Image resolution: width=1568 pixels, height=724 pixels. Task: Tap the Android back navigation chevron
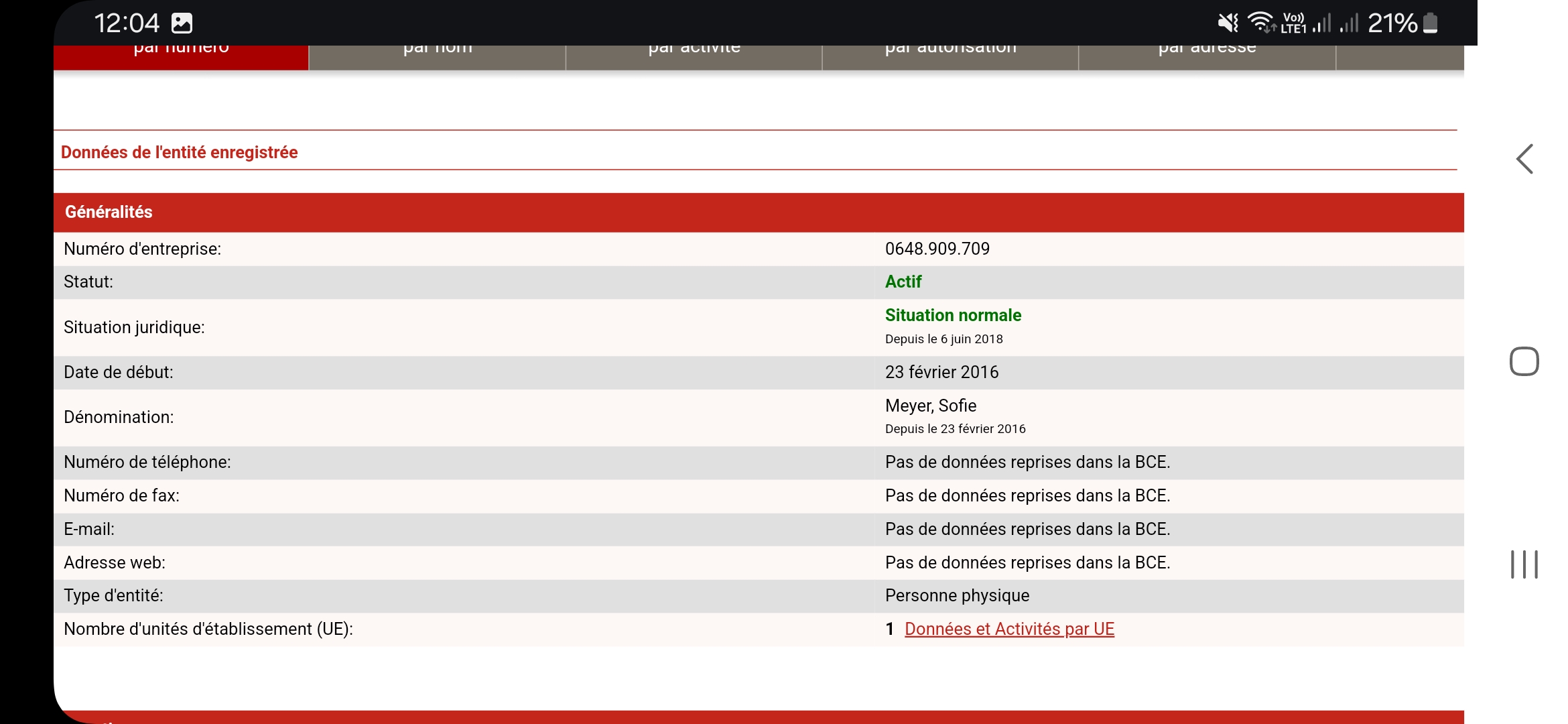tap(1524, 160)
